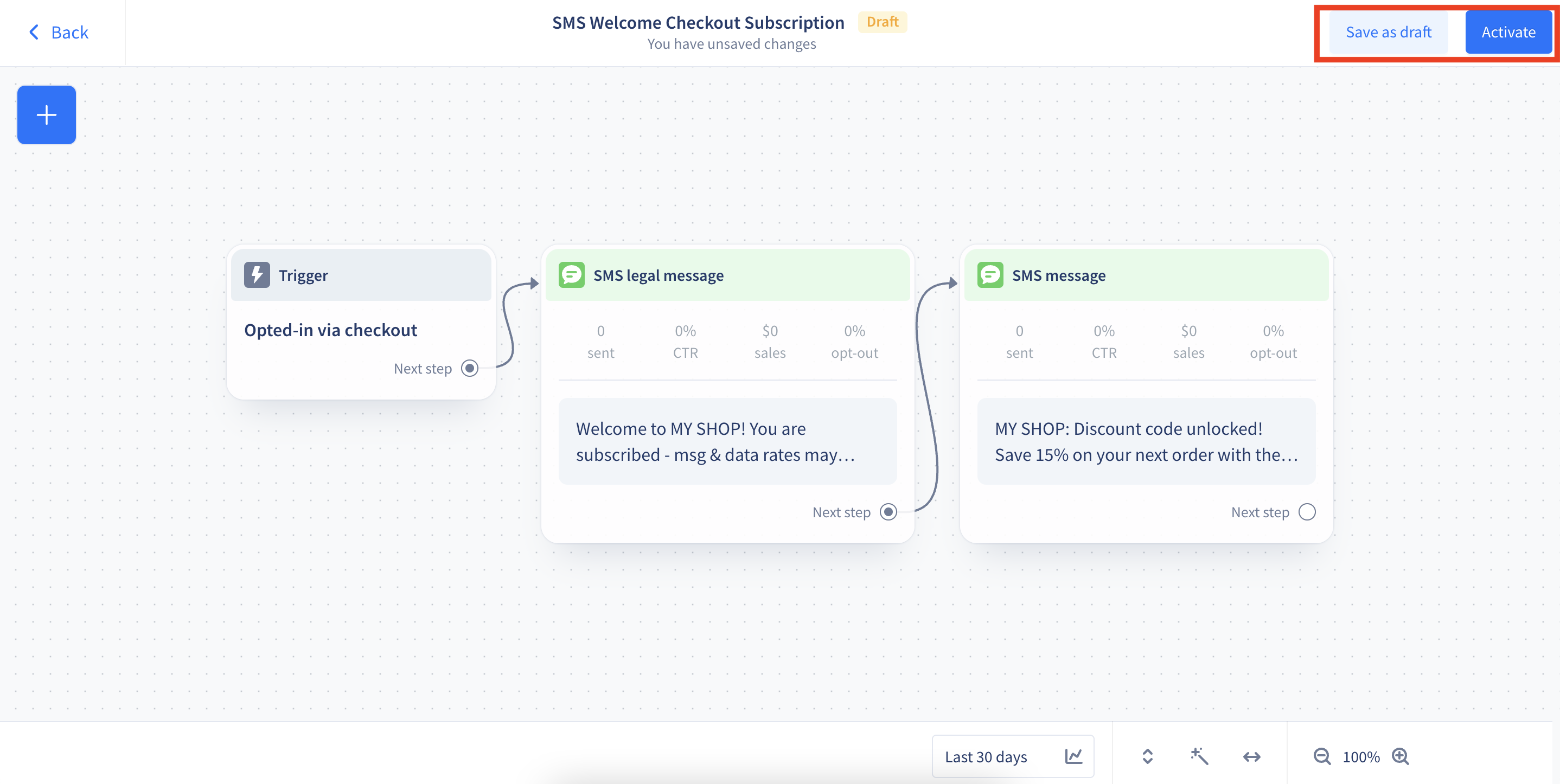
Task: Click Opted-in via checkout trigger text
Action: 331,330
